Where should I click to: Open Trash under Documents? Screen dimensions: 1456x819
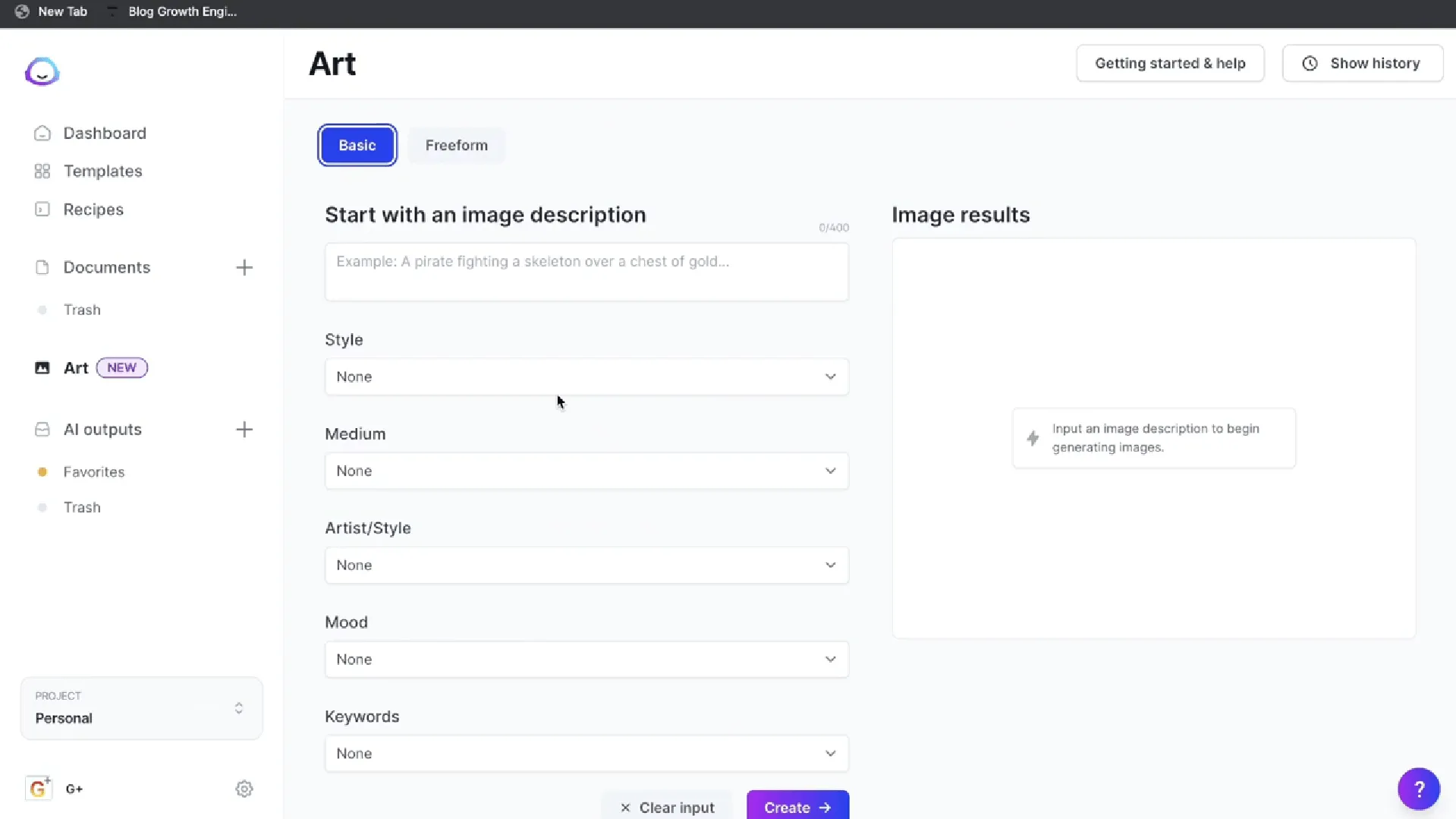pyautogui.click(x=82, y=310)
